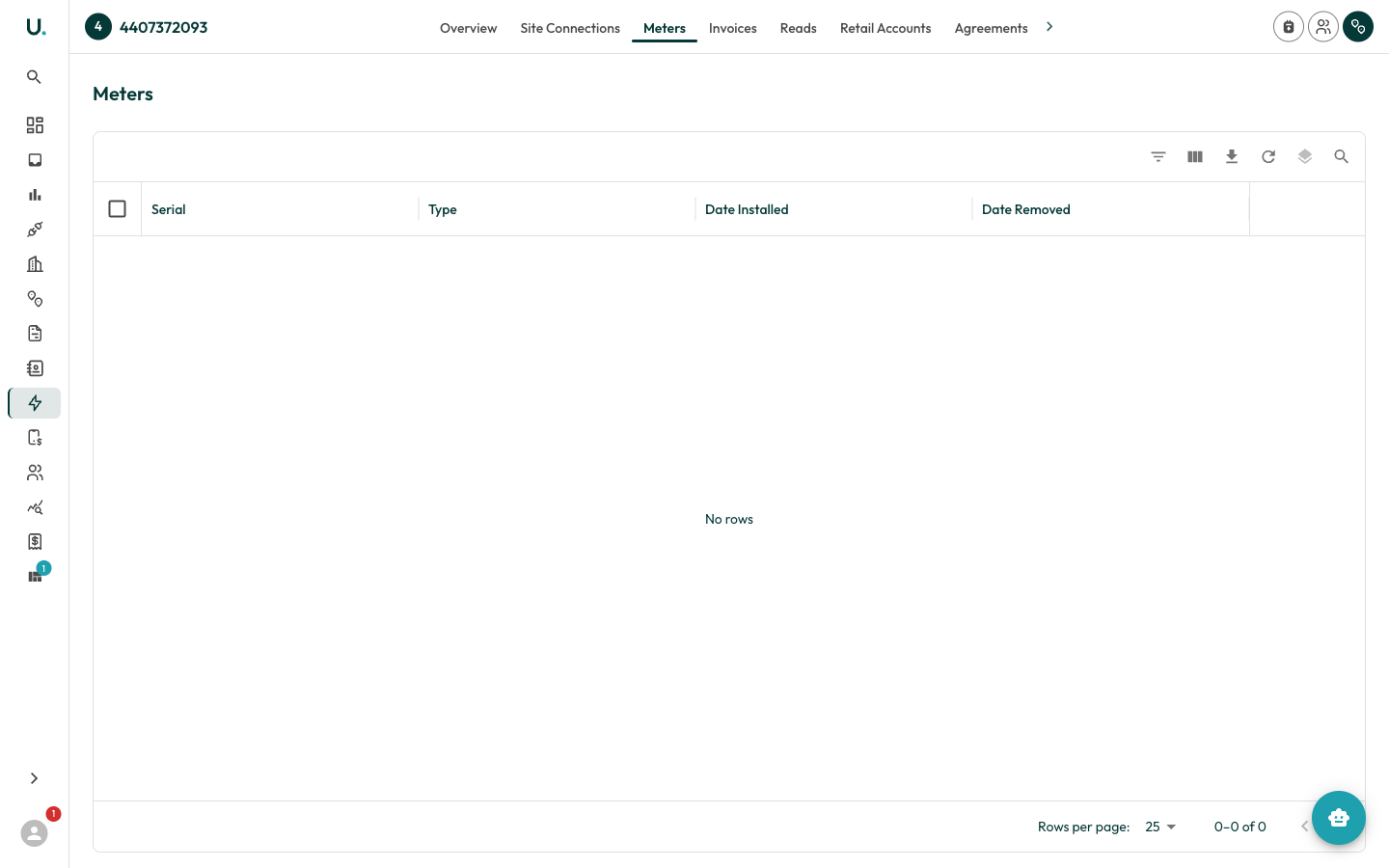The height and width of the screenshot is (868, 1389).
Task: Show more tabs with the right chevron
Action: coord(1049,27)
